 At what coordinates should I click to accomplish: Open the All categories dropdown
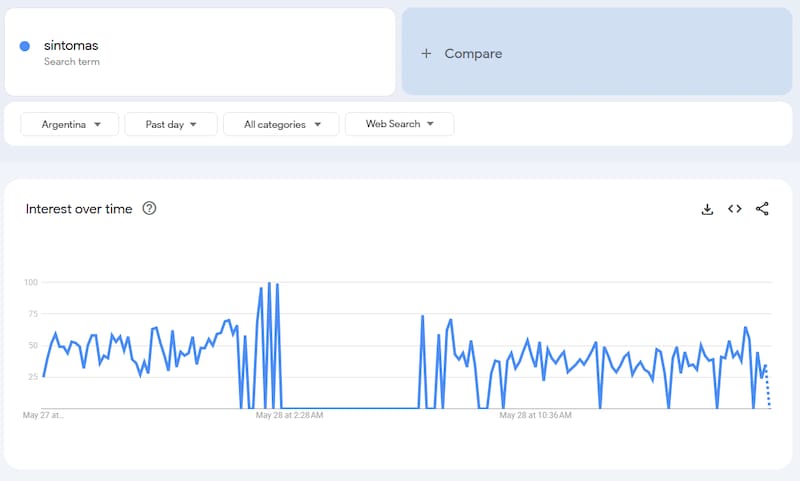[x=281, y=124]
